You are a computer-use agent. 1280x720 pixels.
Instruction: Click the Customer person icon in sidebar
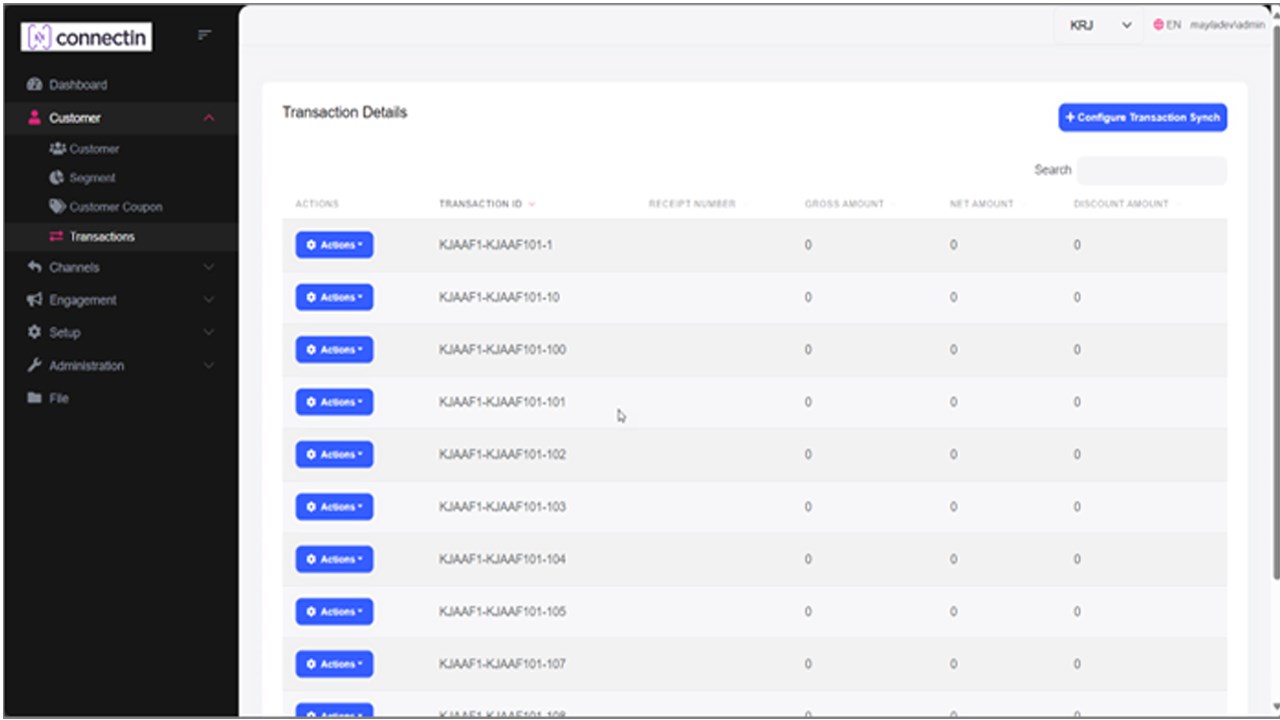tap(35, 118)
